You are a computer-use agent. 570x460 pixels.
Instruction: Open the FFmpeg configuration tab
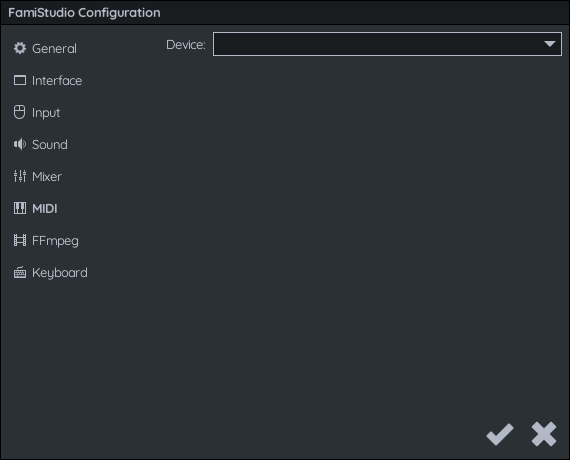click(55, 241)
